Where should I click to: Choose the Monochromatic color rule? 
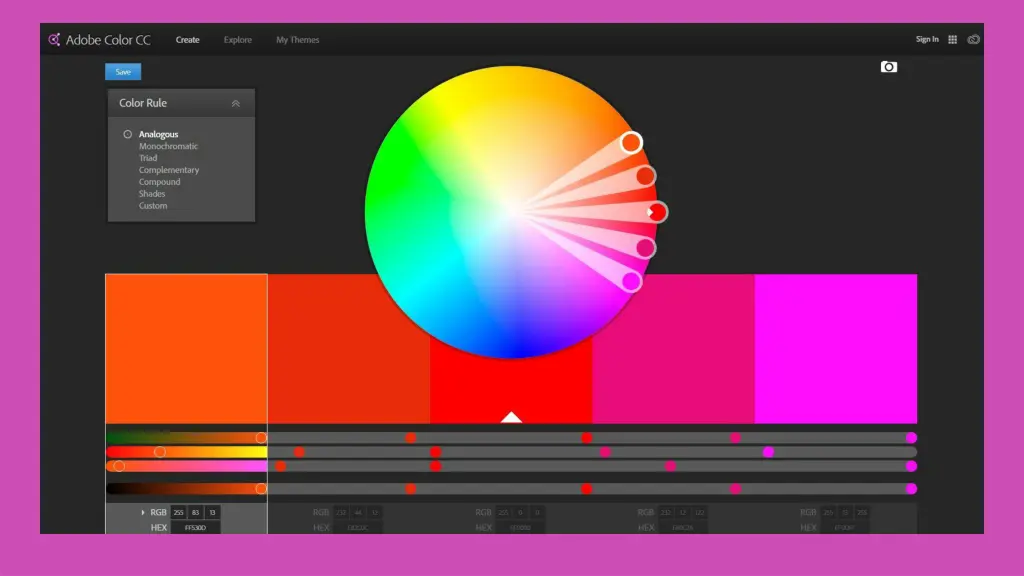tap(168, 146)
